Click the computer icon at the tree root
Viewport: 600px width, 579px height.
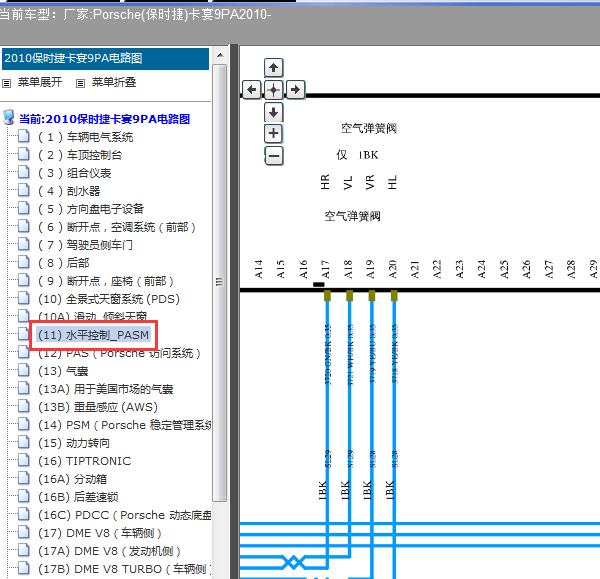click(x=9, y=117)
